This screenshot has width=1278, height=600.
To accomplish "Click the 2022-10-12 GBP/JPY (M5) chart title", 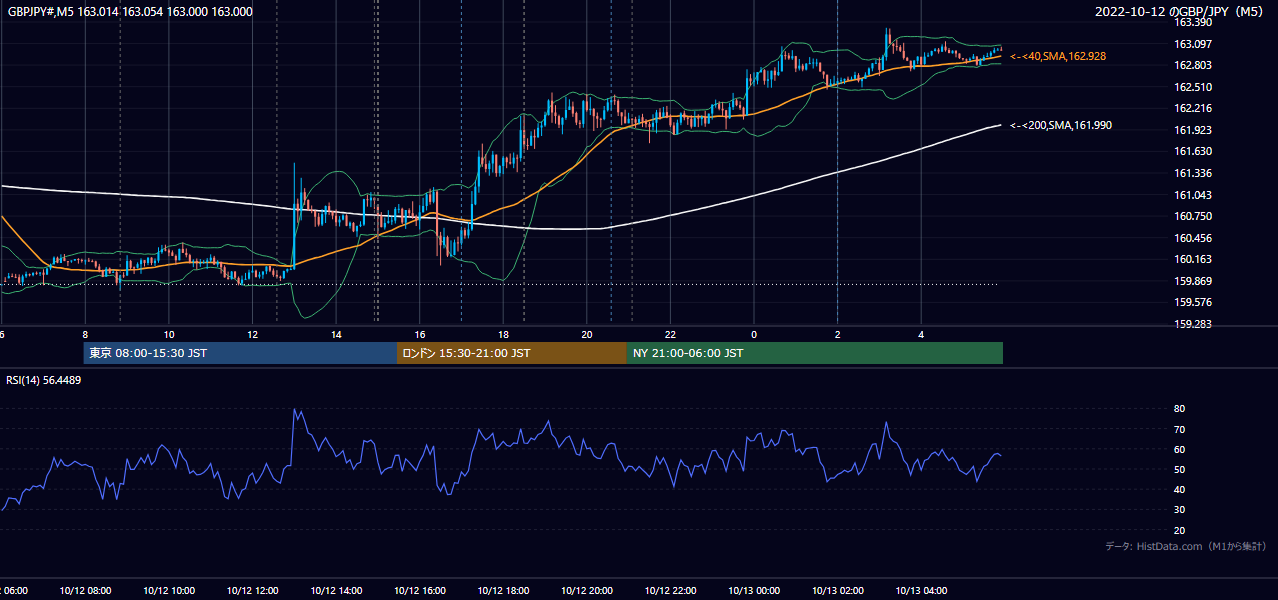I will click(x=1181, y=12).
